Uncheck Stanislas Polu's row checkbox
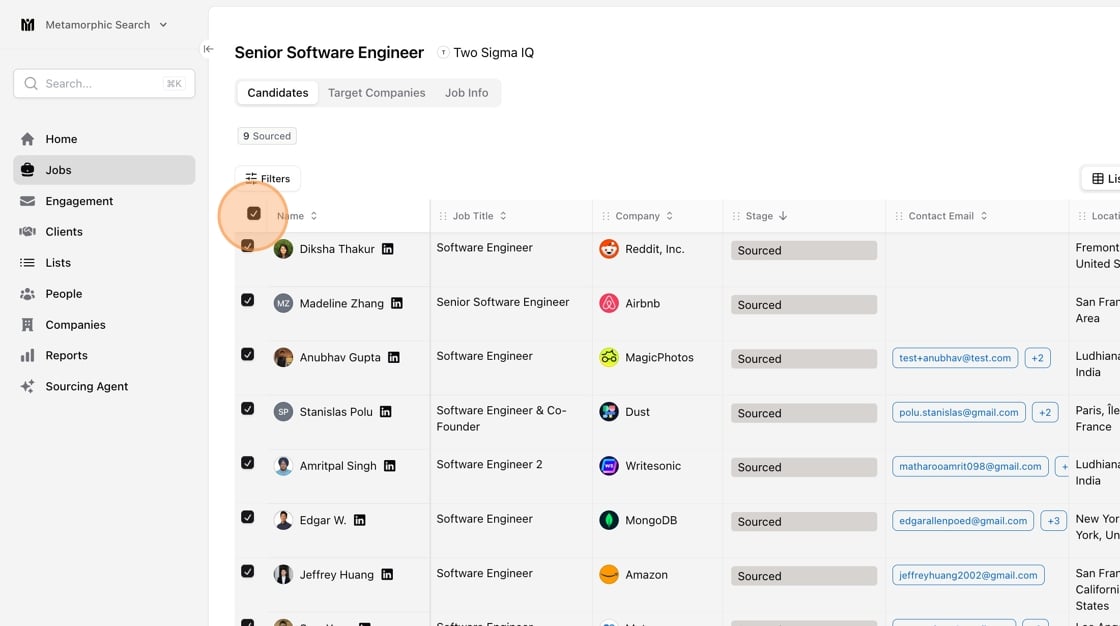This screenshot has width=1120, height=626. [x=247, y=409]
